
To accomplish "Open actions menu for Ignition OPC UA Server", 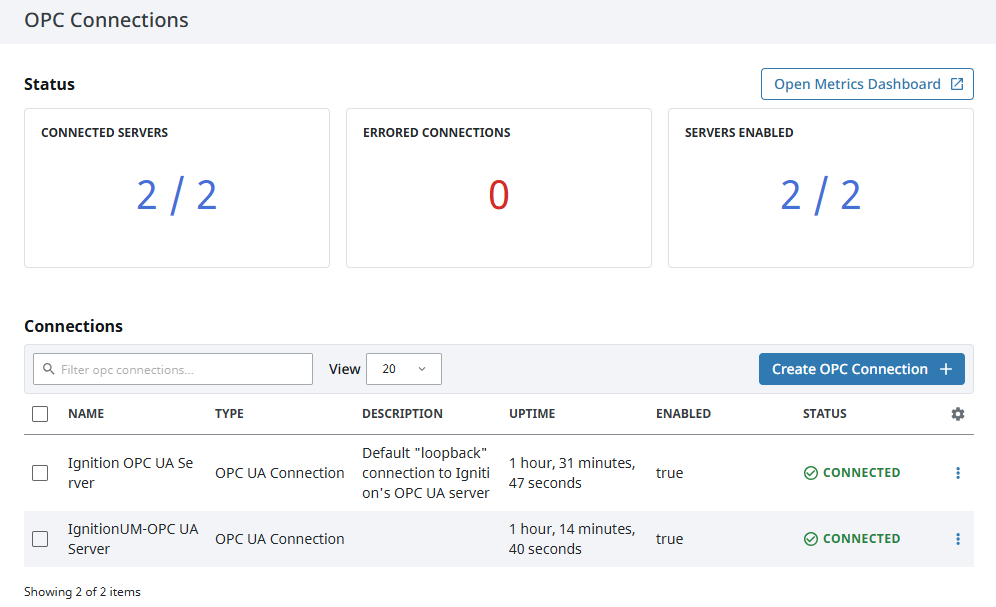I will [x=958, y=473].
